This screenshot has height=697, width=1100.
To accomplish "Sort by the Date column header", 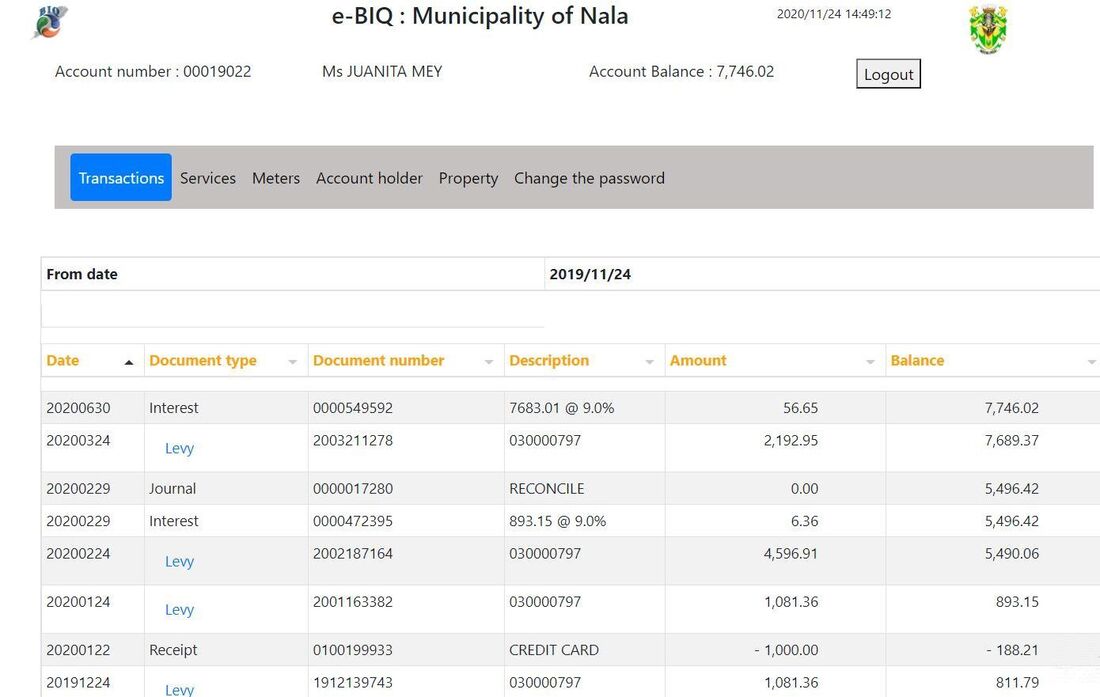I will point(62,360).
